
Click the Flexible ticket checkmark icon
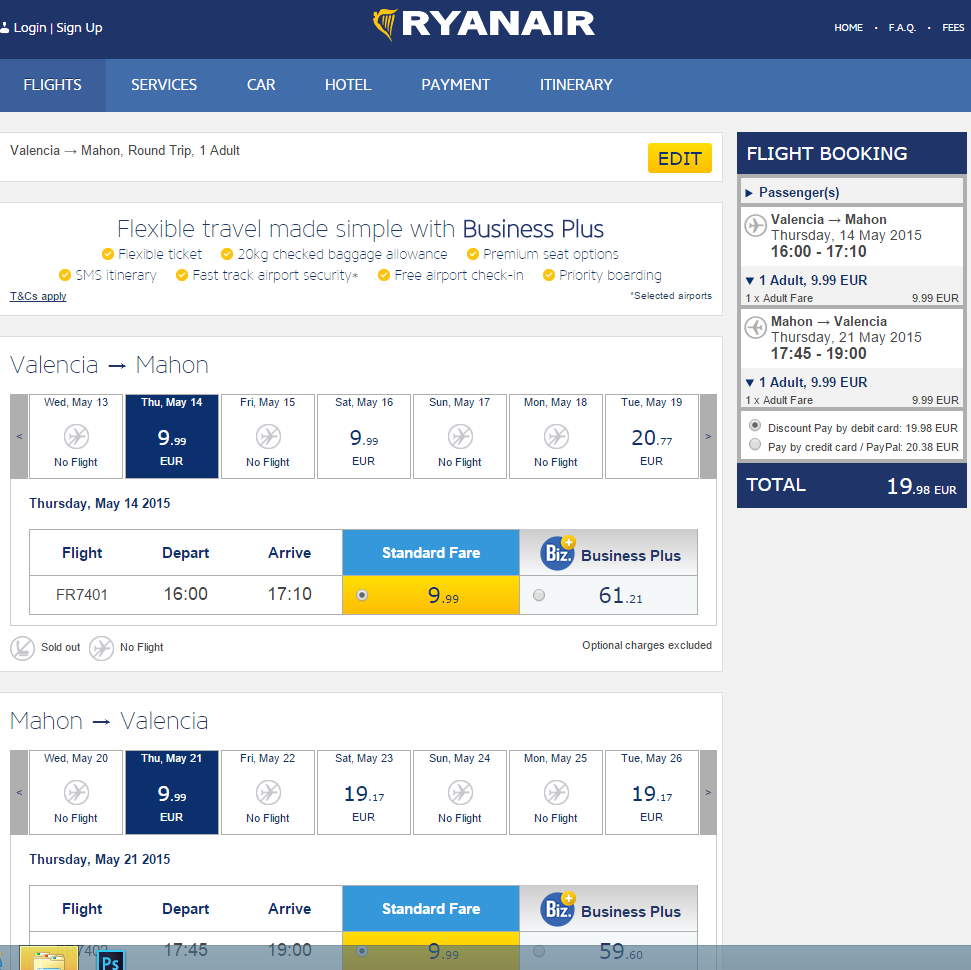(x=108, y=254)
